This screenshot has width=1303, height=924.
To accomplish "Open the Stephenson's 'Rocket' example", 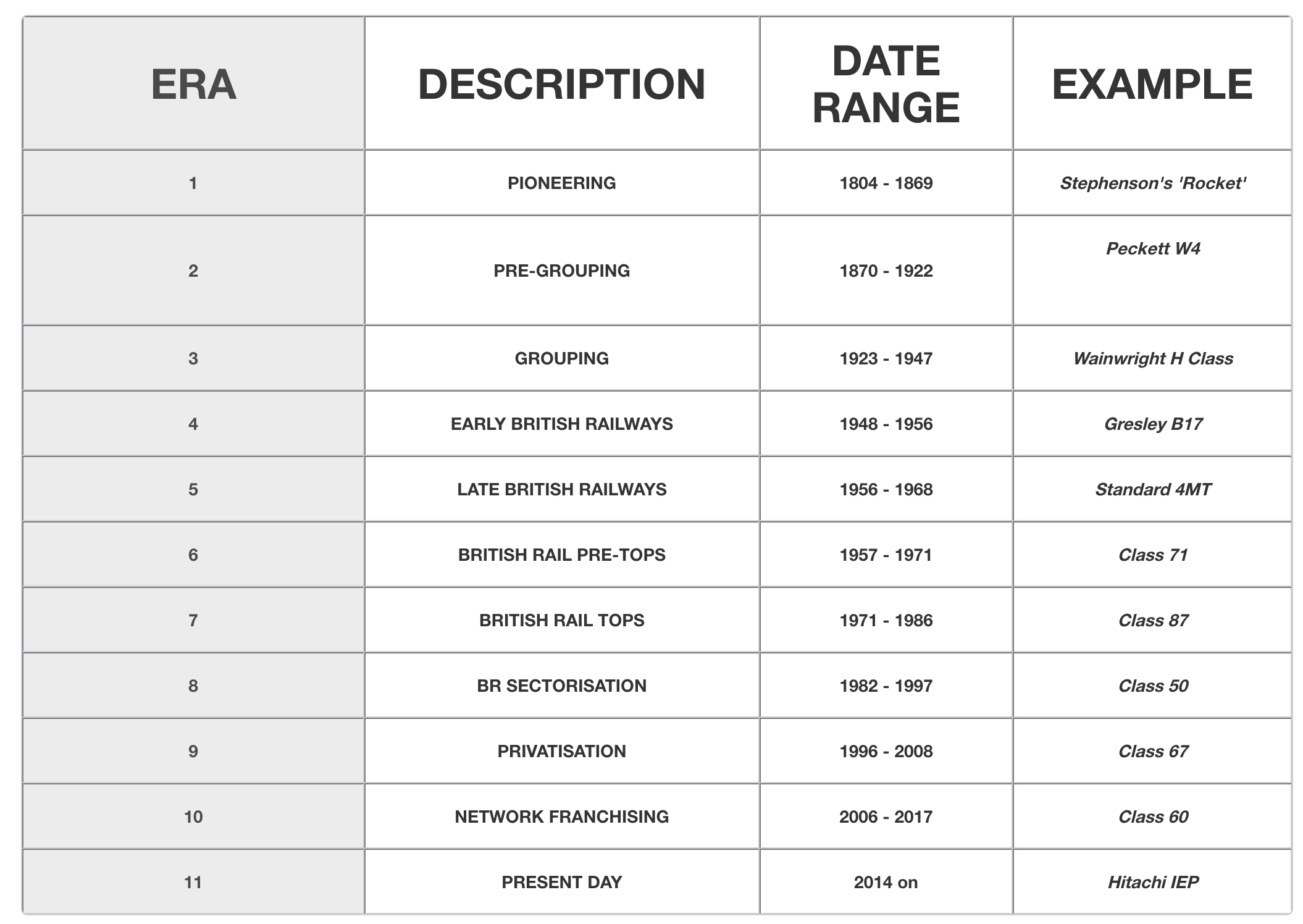I will pyautogui.click(x=1152, y=183).
